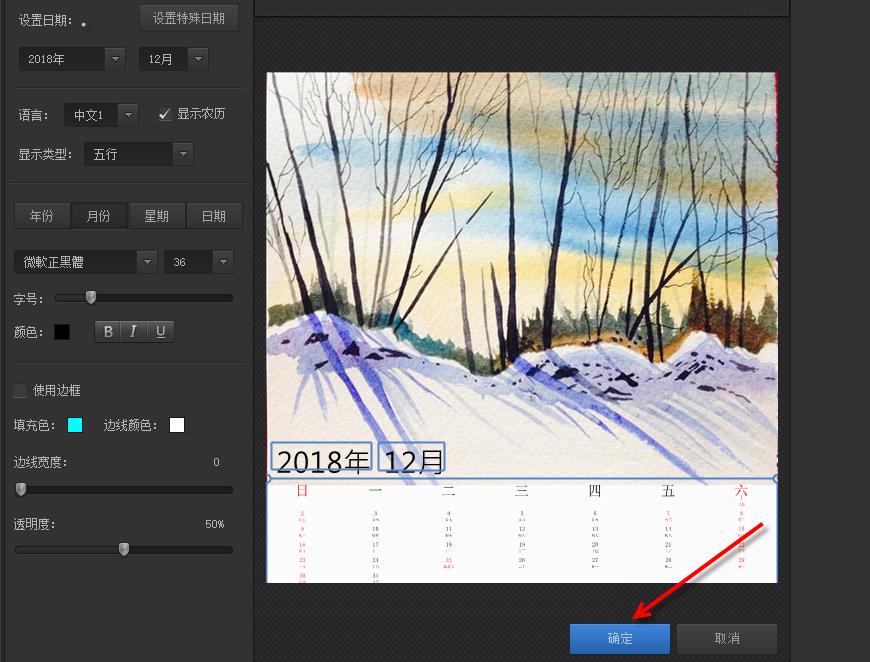Image resolution: width=870 pixels, height=662 pixels.
Task: Select the calendar grid in preview
Action: point(522,530)
